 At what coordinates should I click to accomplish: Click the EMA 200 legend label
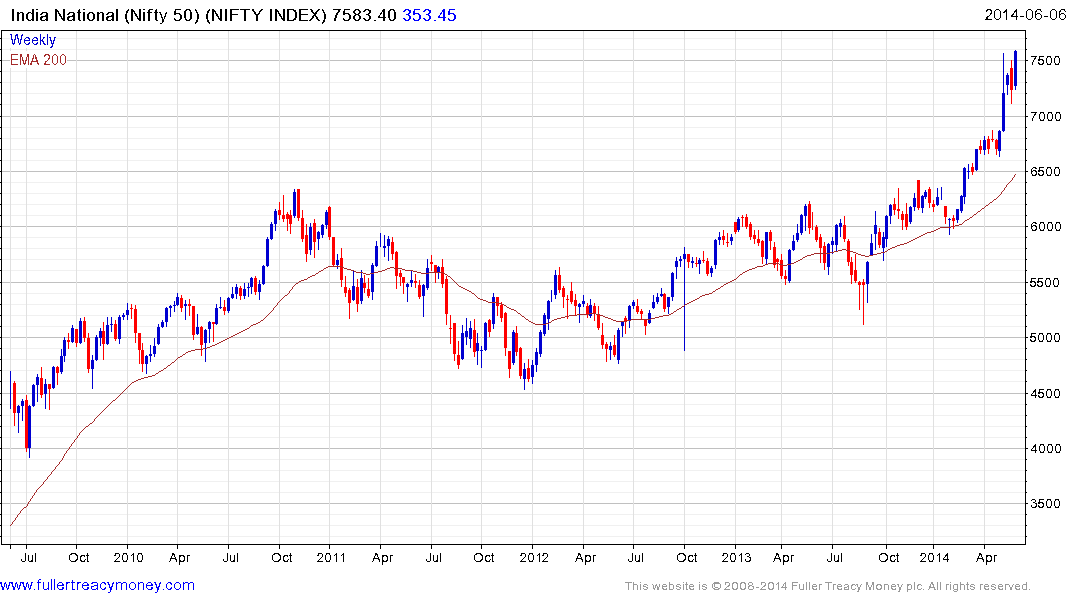(38, 60)
